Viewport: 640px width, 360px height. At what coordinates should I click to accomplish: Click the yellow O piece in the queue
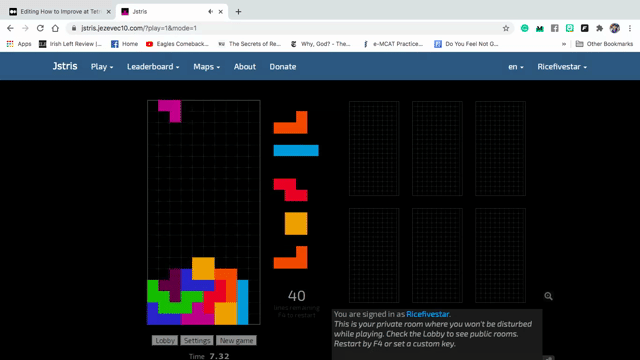pyautogui.click(x=296, y=223)
